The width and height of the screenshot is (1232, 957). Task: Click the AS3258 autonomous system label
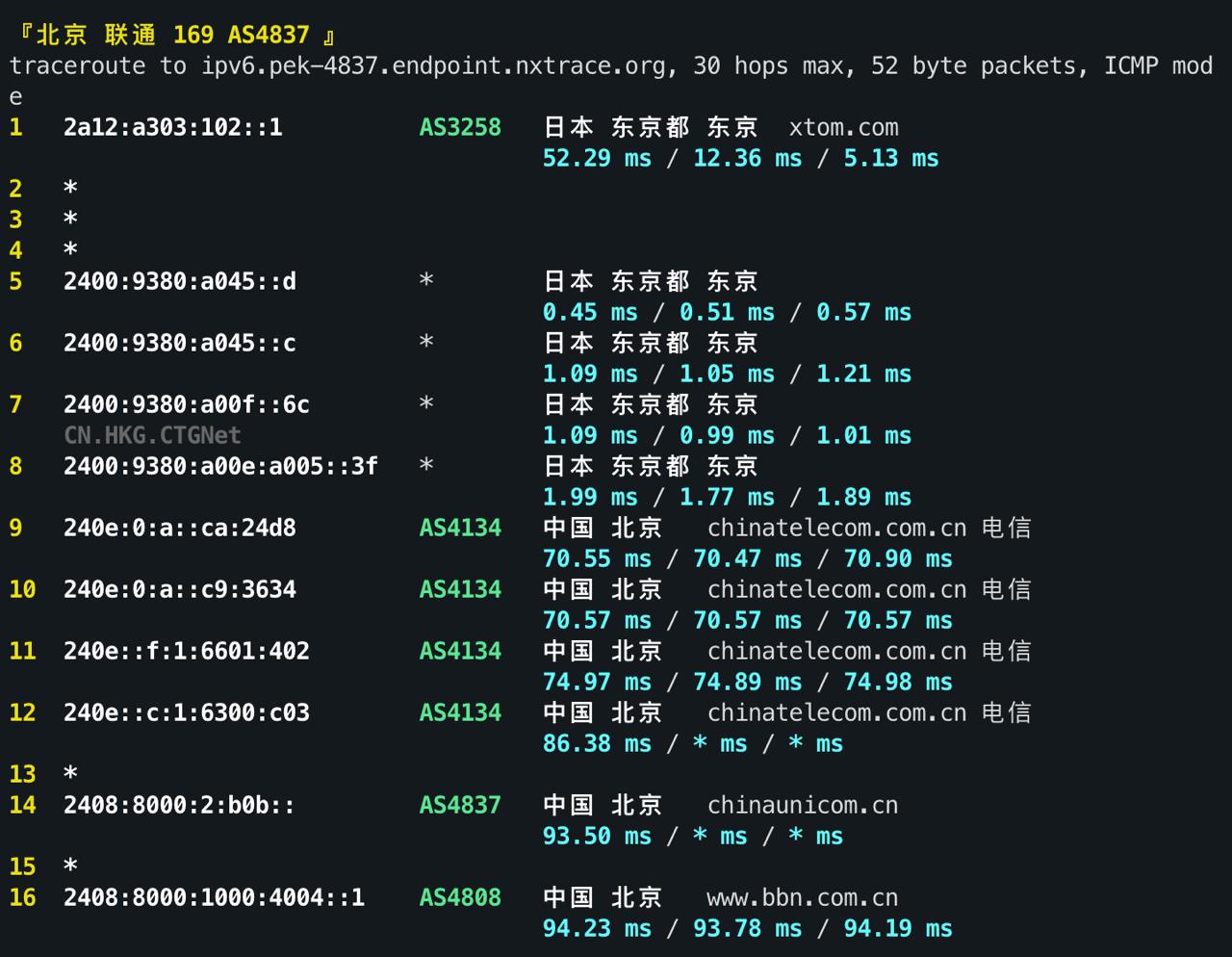tap(459, 127)
